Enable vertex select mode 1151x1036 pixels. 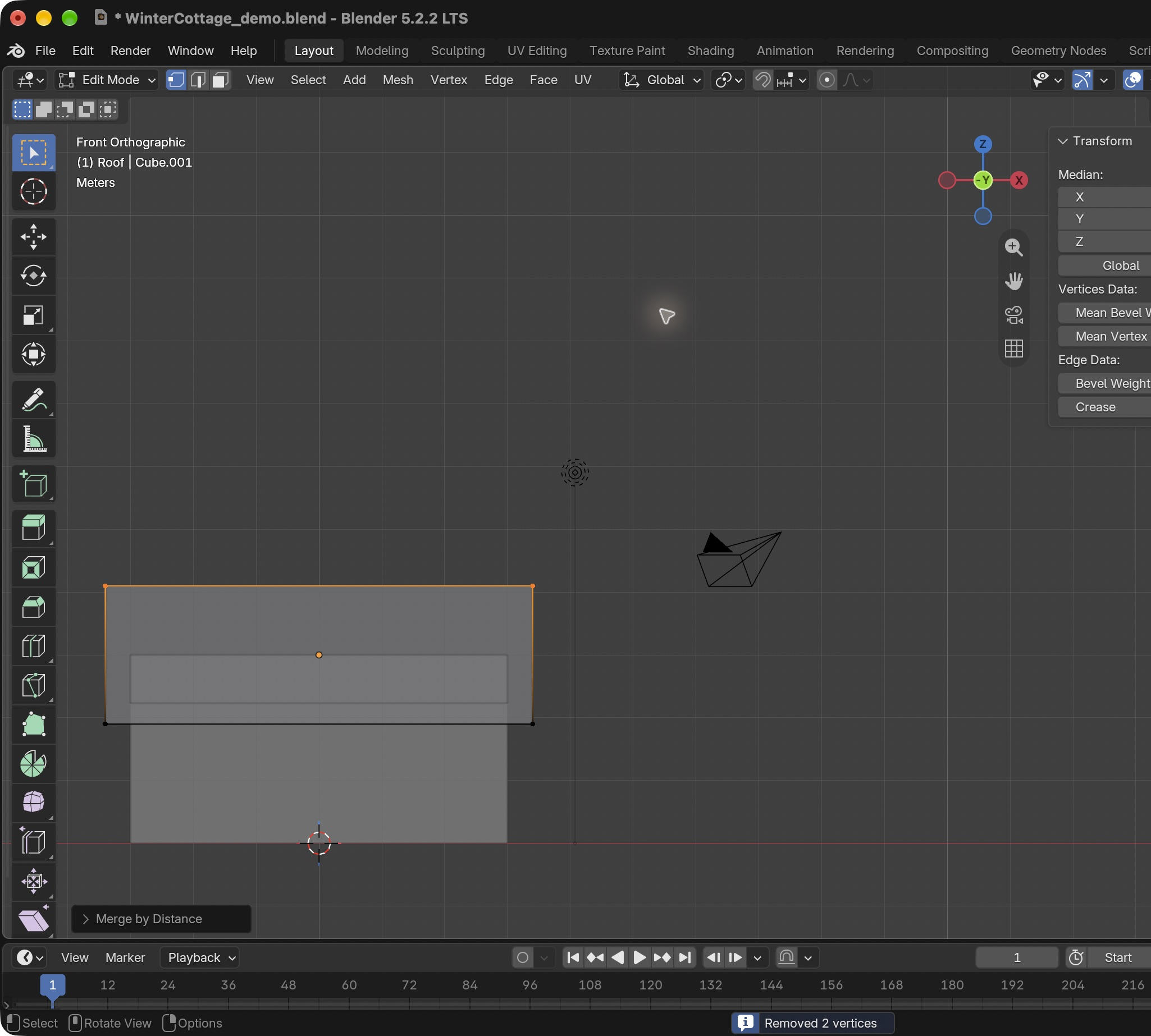click(176, 80)
